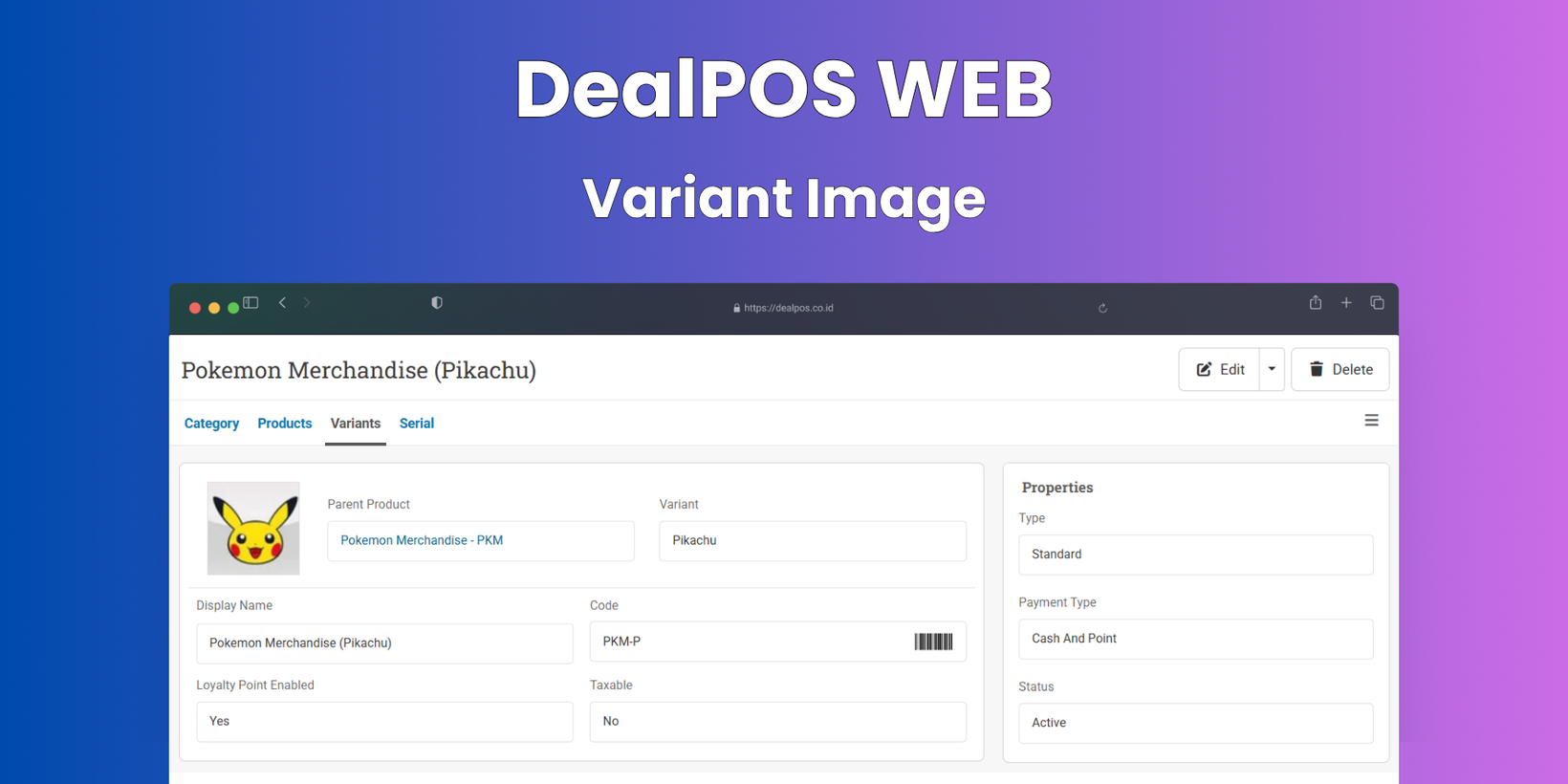Click the Edit button

coord(1219,370)
